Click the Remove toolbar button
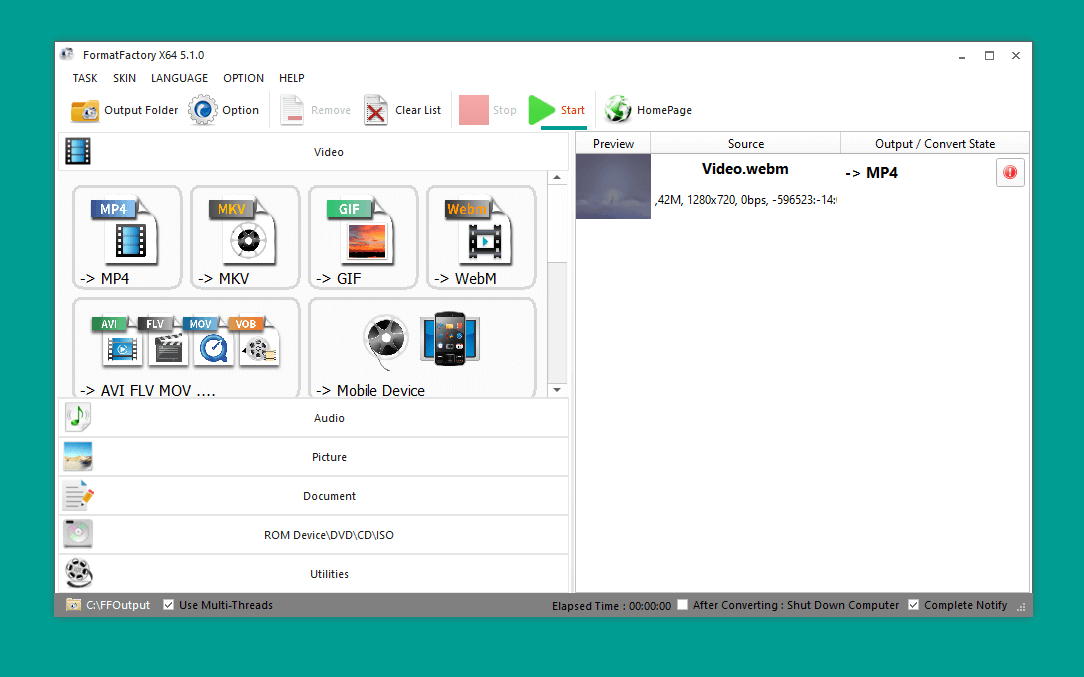This screenshot has width=1084, height=677. (315, 110)
